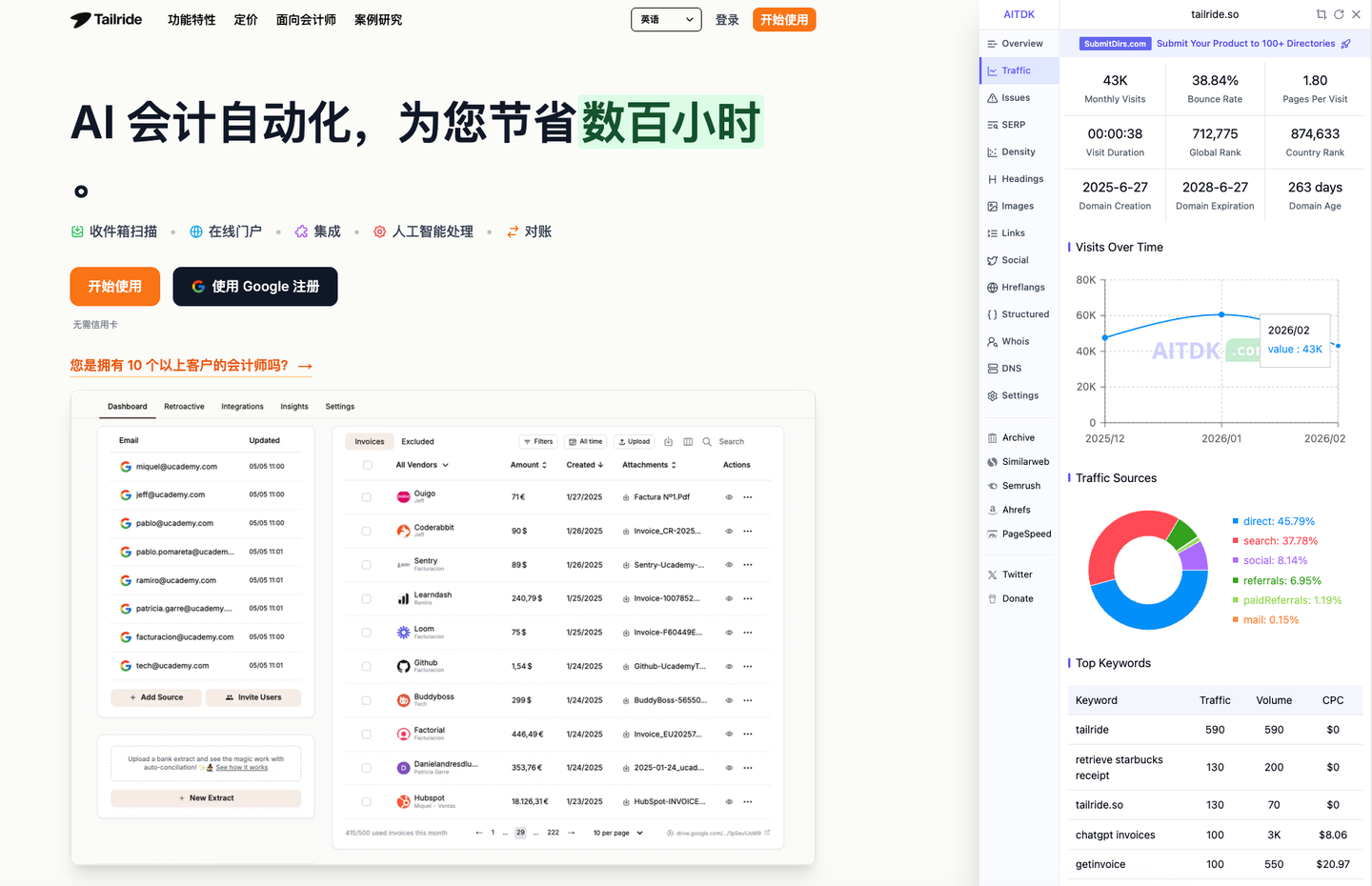
Task: Click the 使用 Google 注册 button
Action: 255,287
